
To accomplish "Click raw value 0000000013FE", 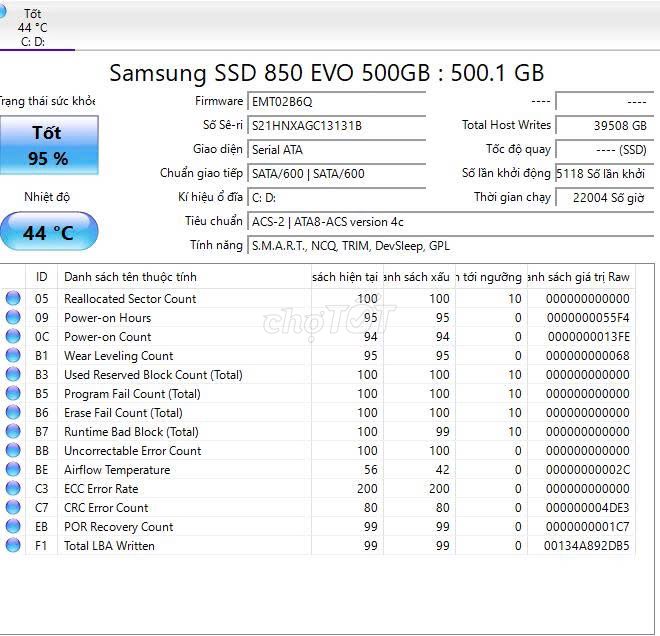I will click(588, 337).
